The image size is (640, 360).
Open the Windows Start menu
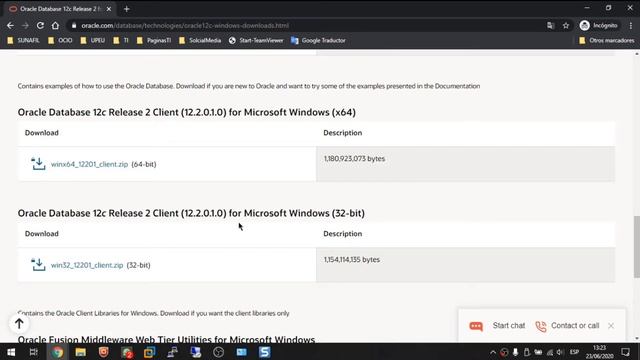(x=11, y=352)
